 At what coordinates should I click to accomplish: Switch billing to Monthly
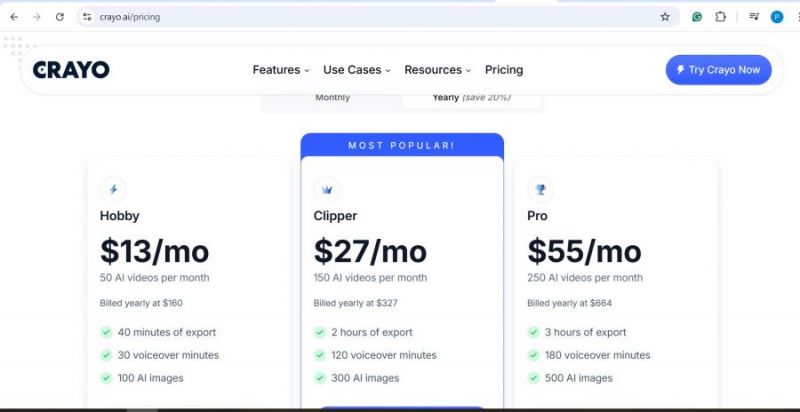click(333, 97)
